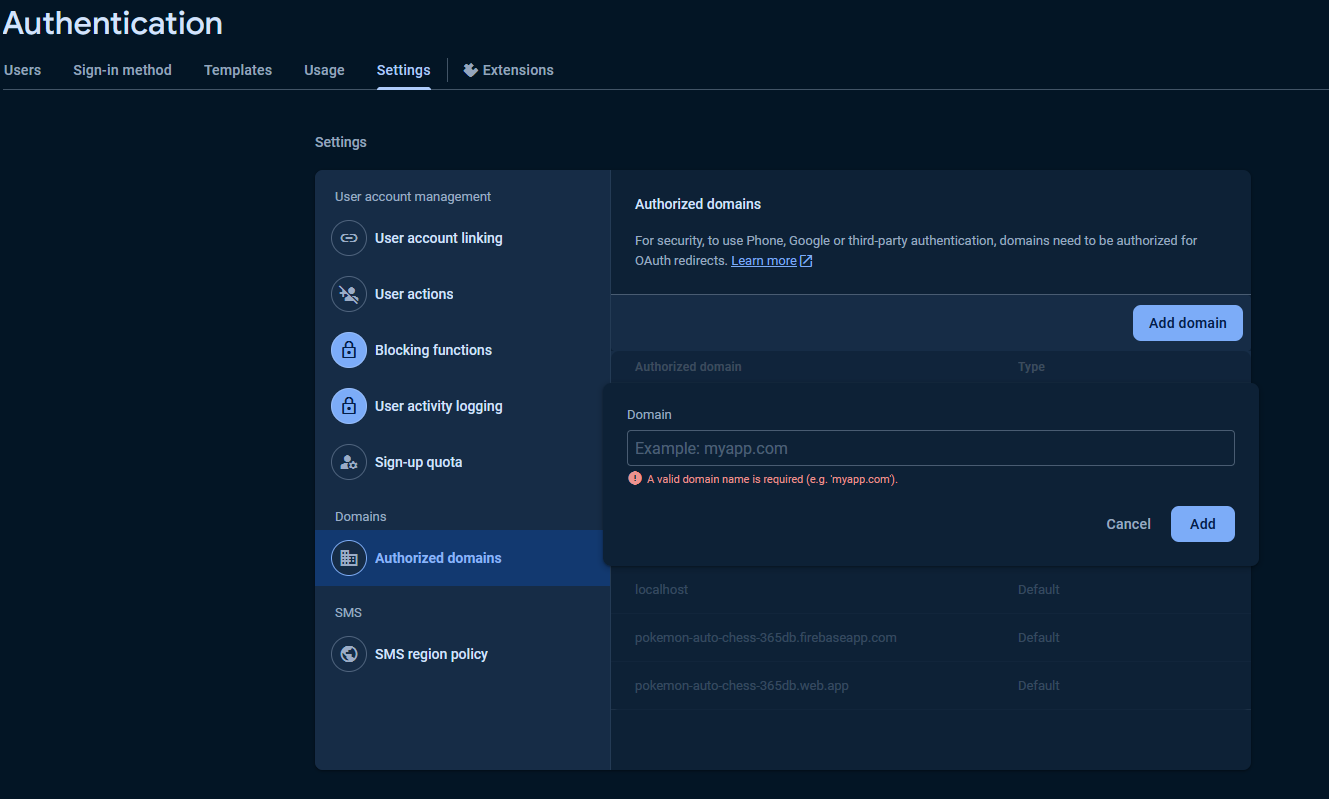Open the Sign-in method tab

122,70
